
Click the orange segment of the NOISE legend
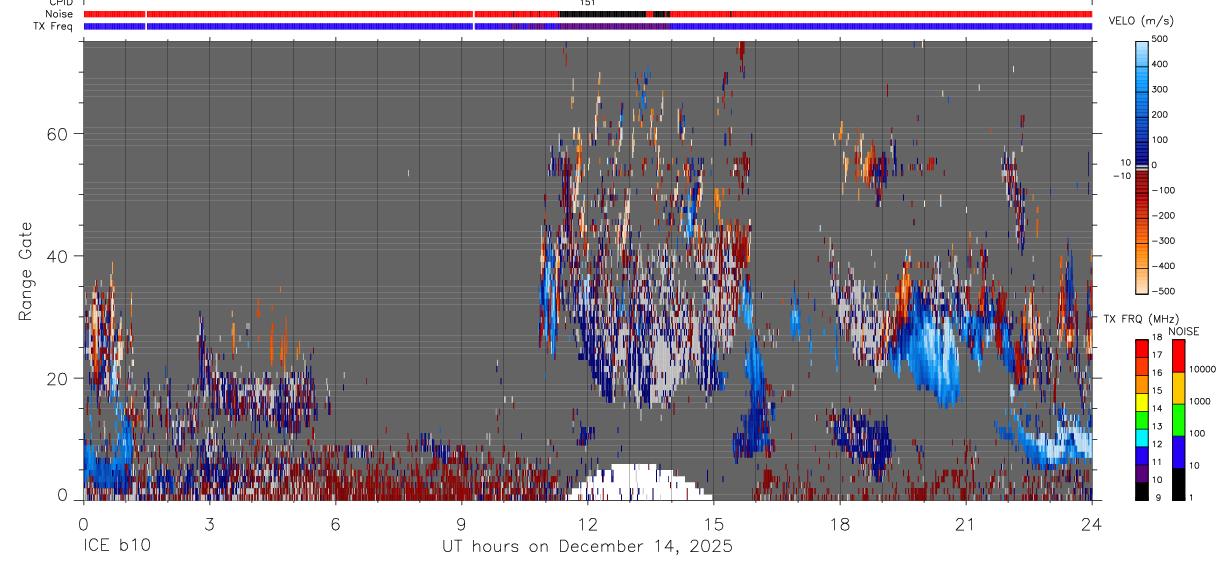[1178, 387]
